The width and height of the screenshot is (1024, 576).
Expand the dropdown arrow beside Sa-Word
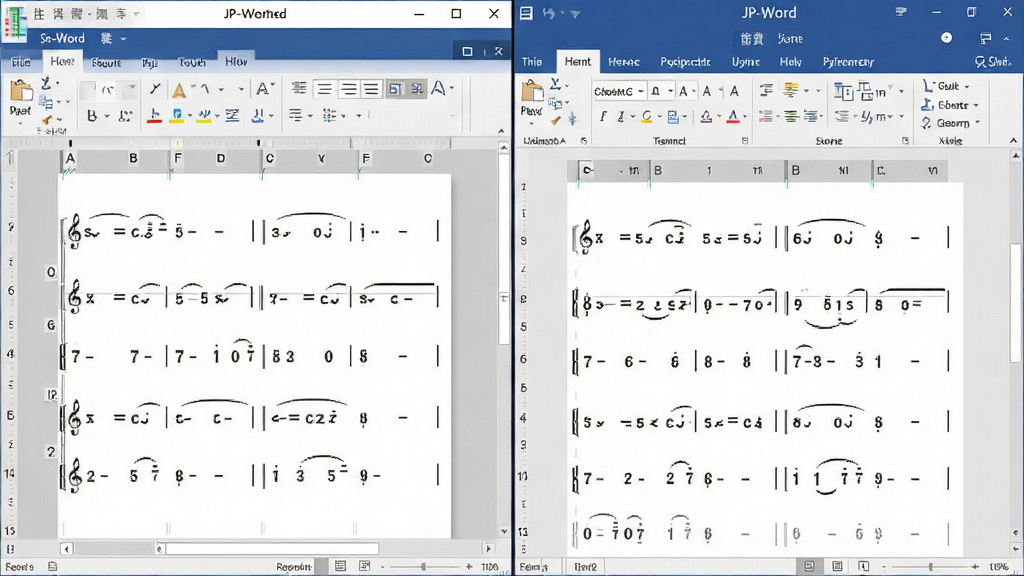pyautogui.click(x=123, y=39)
